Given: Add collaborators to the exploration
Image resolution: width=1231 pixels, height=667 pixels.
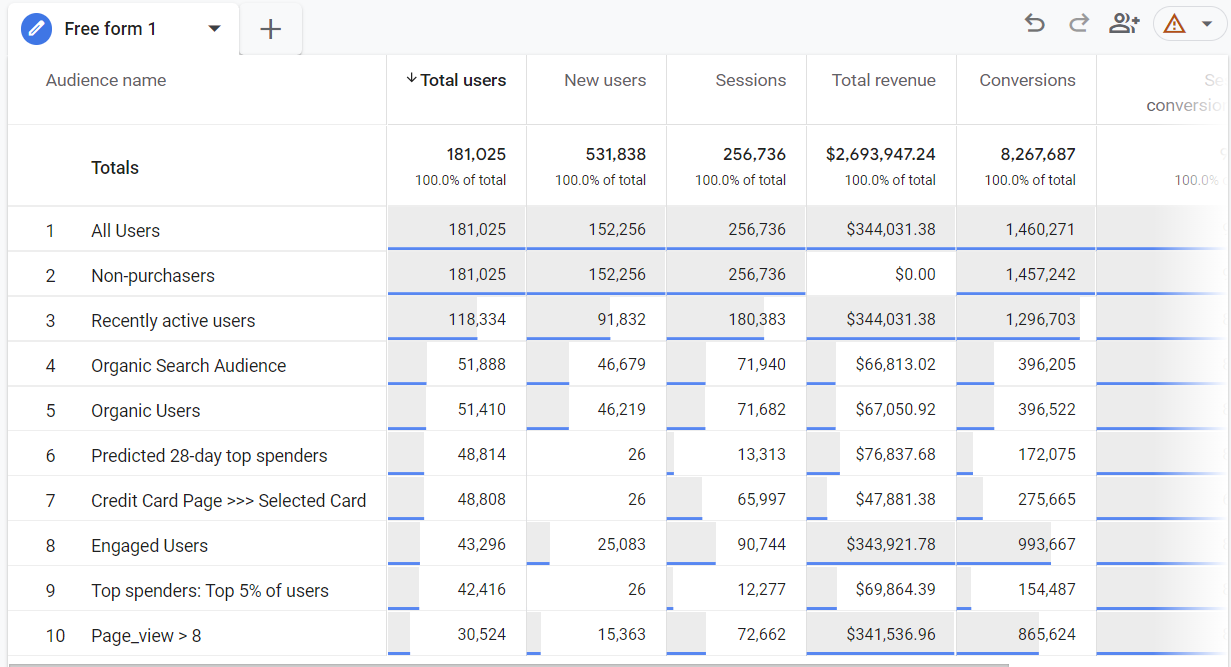Looking at the screenshot, I should 1124,23.
